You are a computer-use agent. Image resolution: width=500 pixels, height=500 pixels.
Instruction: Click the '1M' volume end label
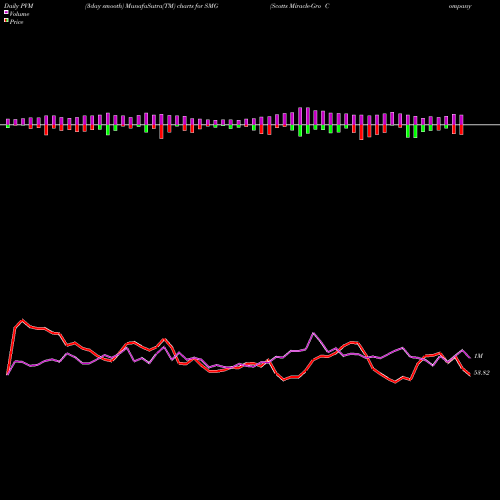click(x=478, y=356)
